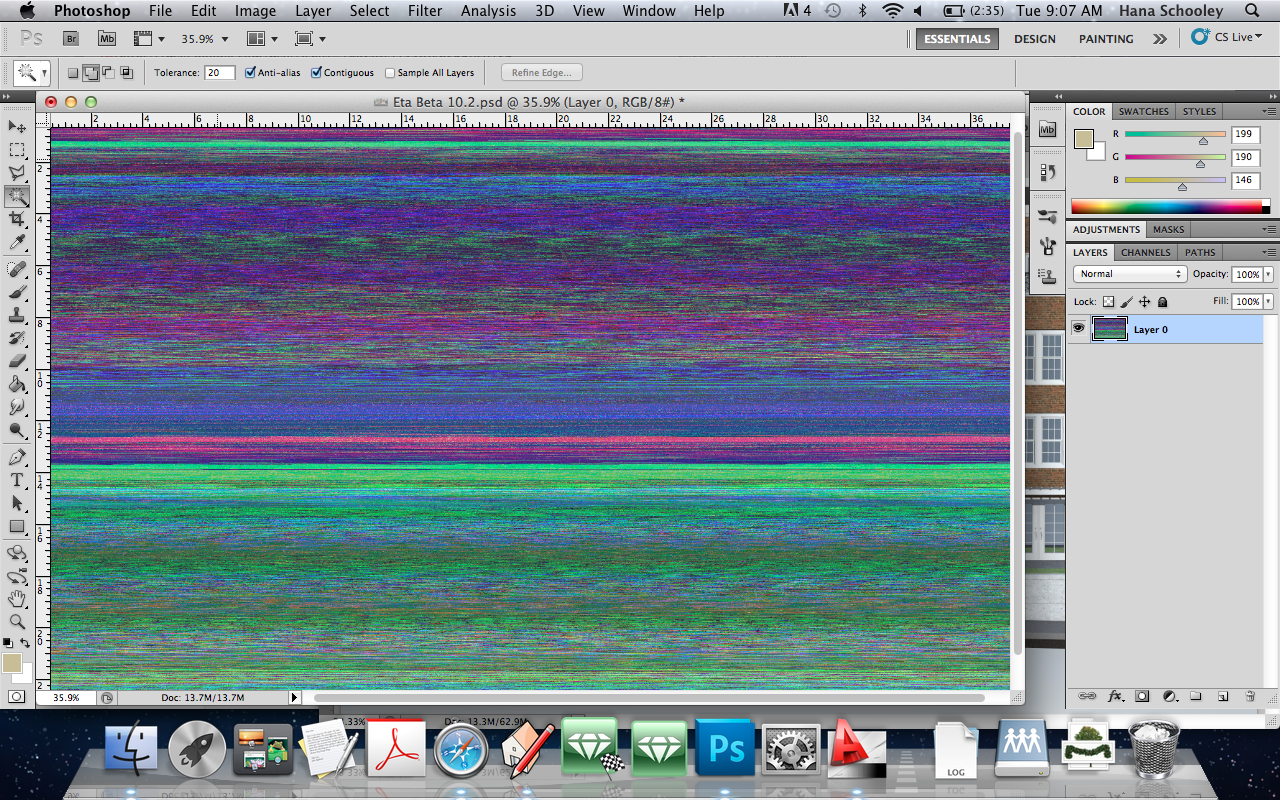Select the Path Selection tool
This screenshot has height=800, width=1280.
[x=17, y=503]
